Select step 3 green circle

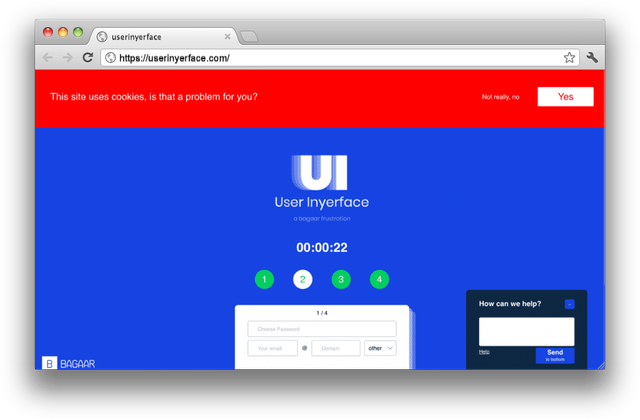click(341, 279)
